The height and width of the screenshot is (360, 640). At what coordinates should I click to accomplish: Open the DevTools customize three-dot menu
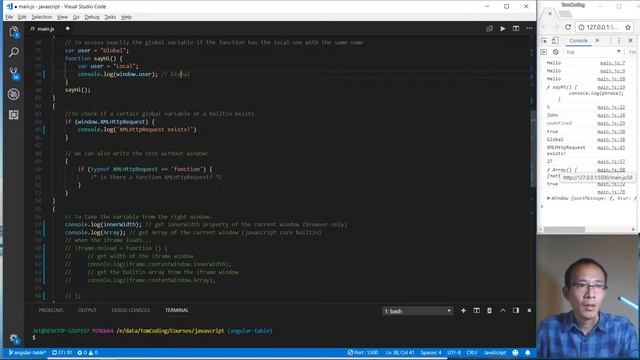[619, 40]
